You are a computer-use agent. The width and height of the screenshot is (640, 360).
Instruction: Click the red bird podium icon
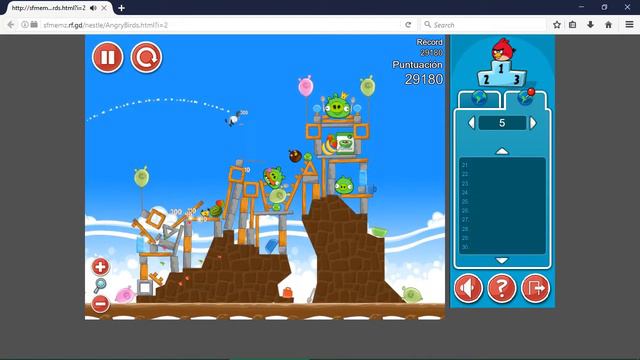point(502,61)
